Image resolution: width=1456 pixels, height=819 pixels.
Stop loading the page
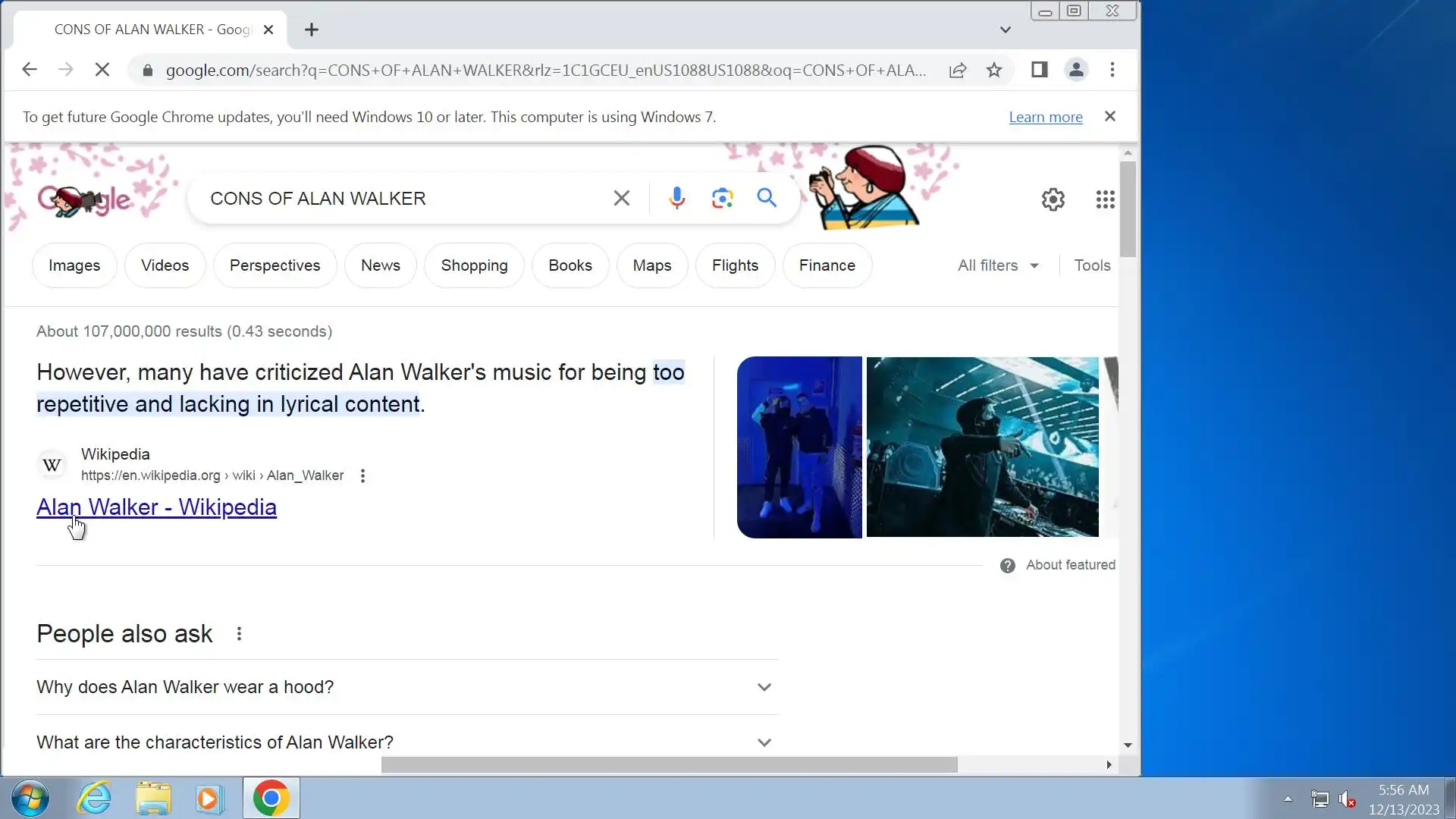pos(102,70)
